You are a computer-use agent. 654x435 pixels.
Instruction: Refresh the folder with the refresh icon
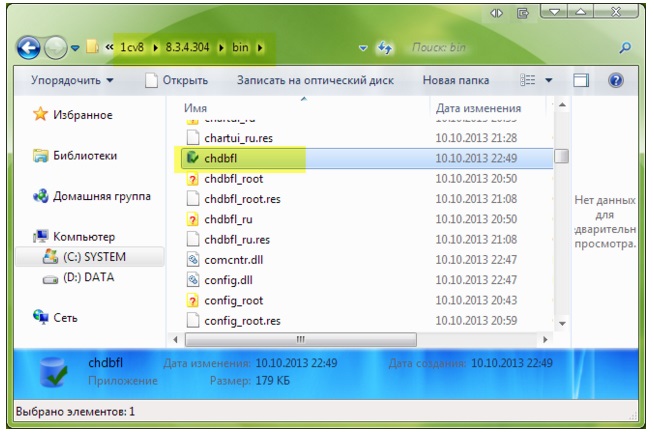point(385,48)
